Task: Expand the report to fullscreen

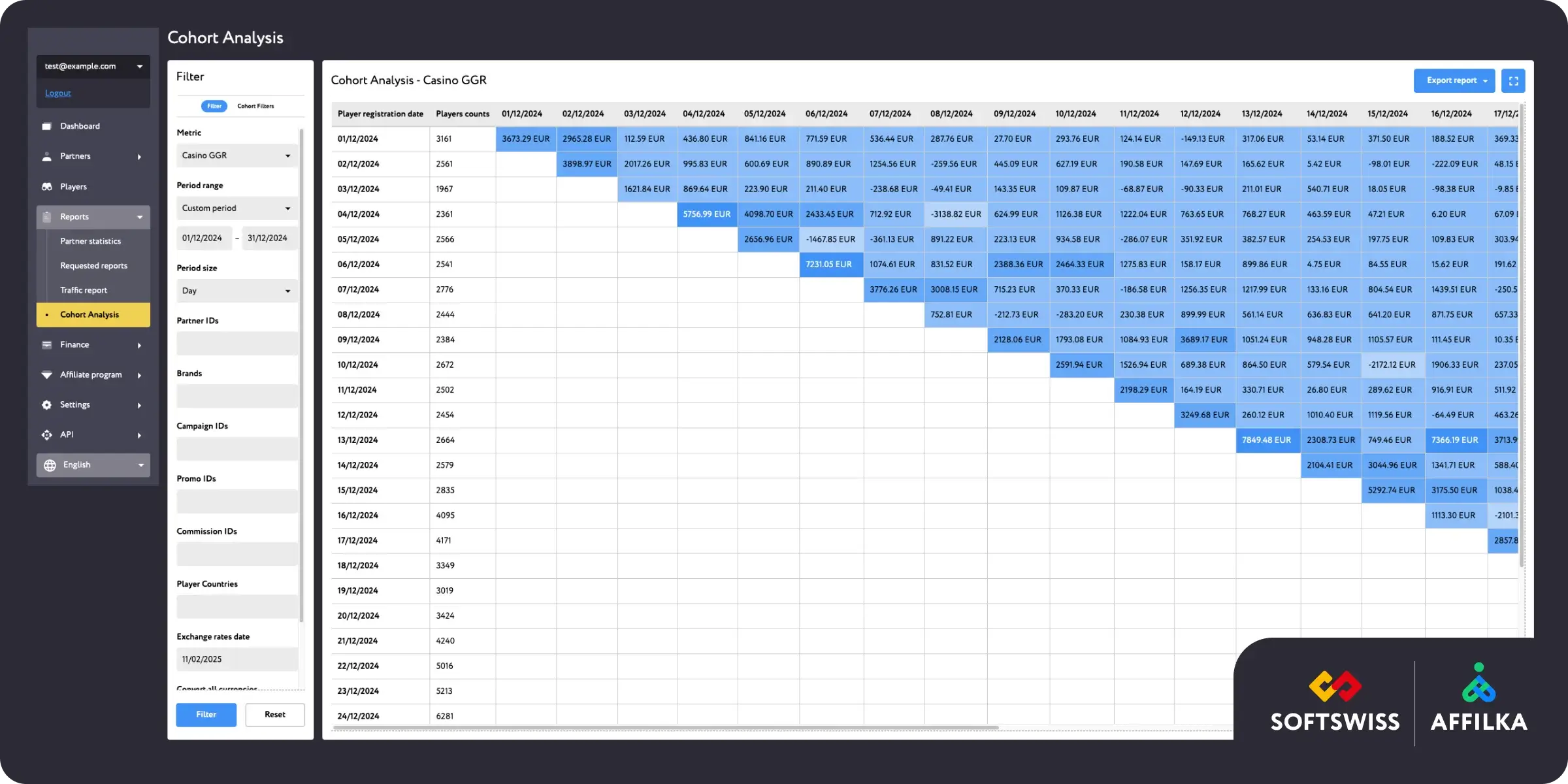Action: click(x=1514, y=80)
